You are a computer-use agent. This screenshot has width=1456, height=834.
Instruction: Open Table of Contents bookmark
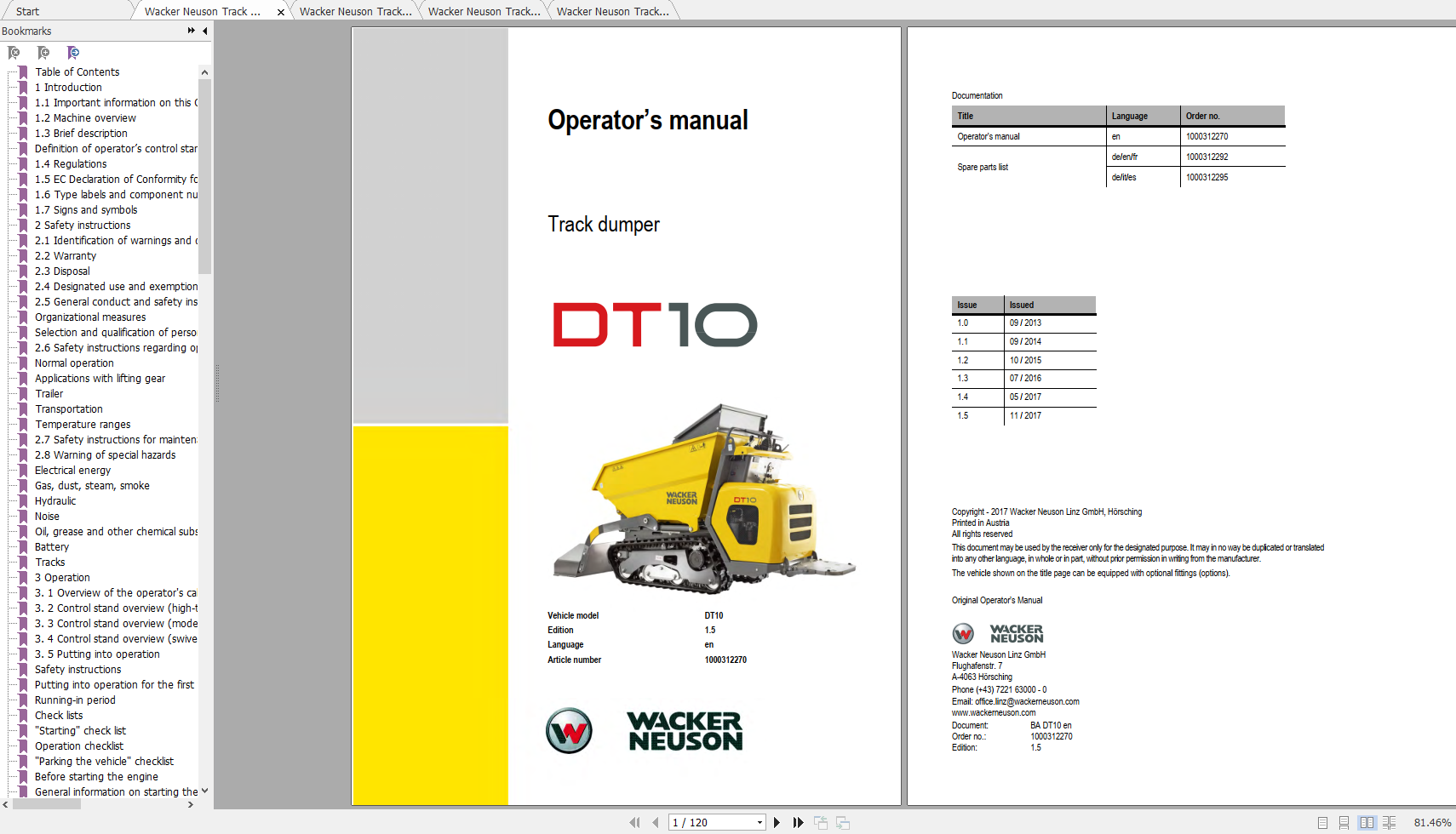pos(77,72)
